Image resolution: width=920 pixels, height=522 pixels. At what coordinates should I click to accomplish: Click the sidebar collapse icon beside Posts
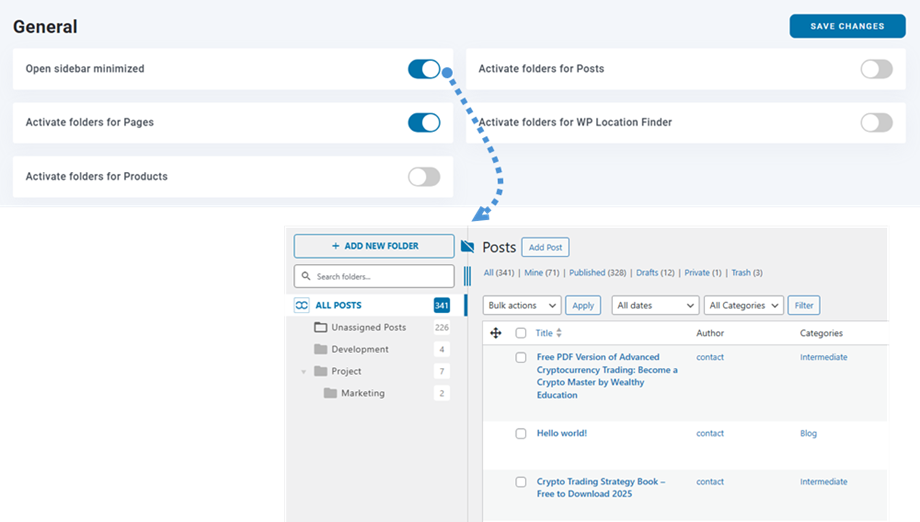467,247
